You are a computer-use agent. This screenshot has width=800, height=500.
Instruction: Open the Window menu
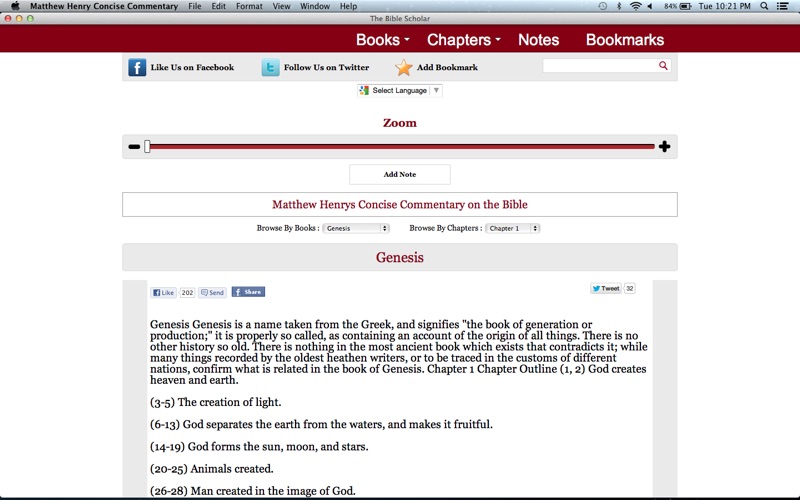pyautogui.click(x=315, y=6)
